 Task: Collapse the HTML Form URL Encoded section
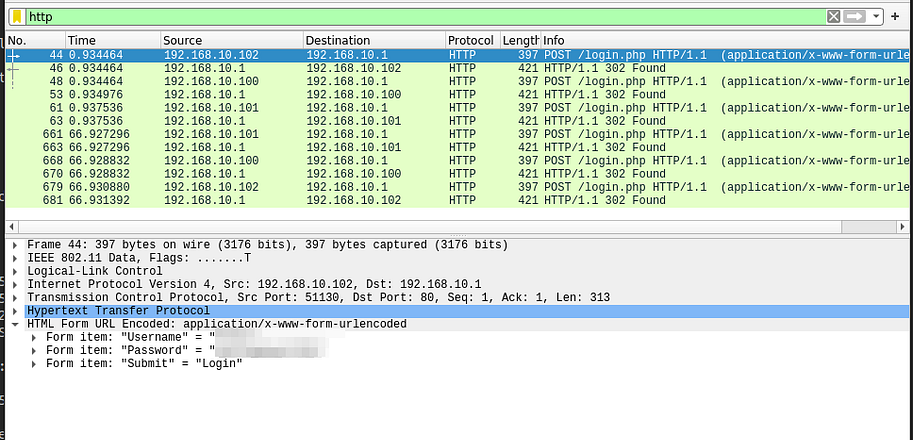14,324
